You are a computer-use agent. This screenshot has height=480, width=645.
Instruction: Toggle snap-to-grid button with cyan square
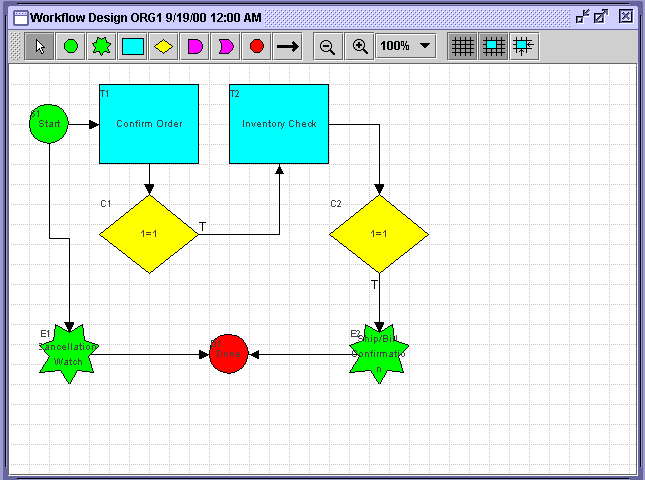493,46
